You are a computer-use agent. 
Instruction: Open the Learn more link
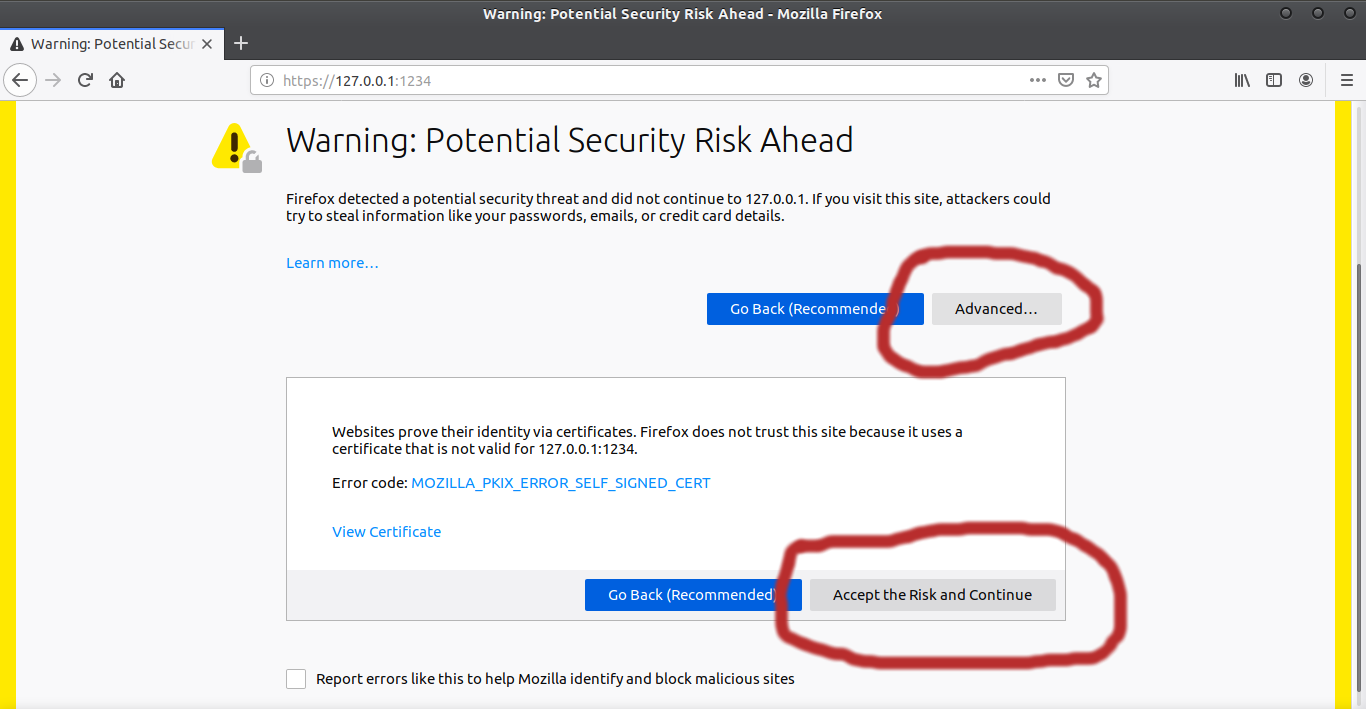[332, 263]
